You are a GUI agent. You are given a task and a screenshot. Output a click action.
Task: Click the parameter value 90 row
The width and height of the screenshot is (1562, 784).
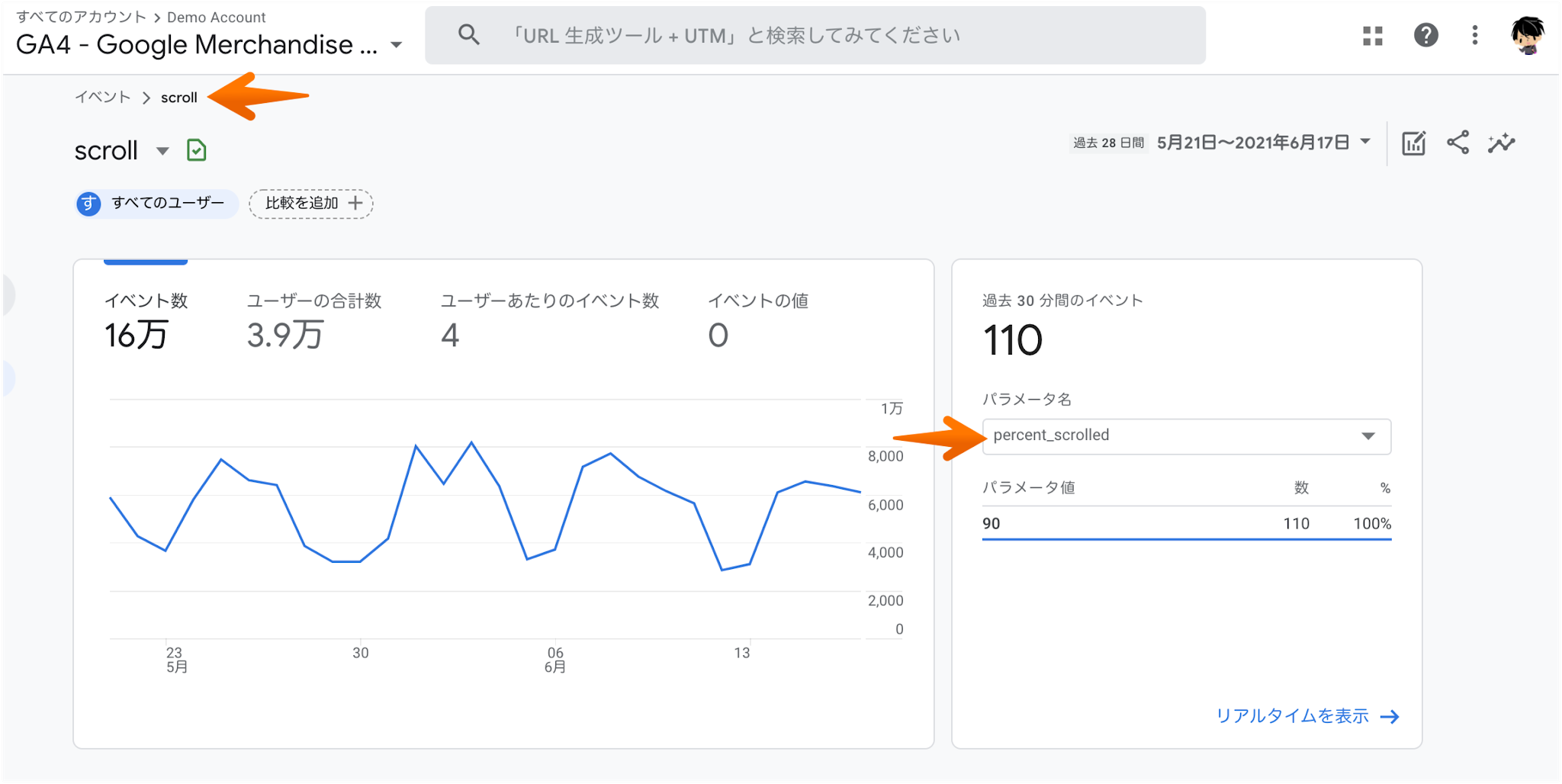[1186, 523]
